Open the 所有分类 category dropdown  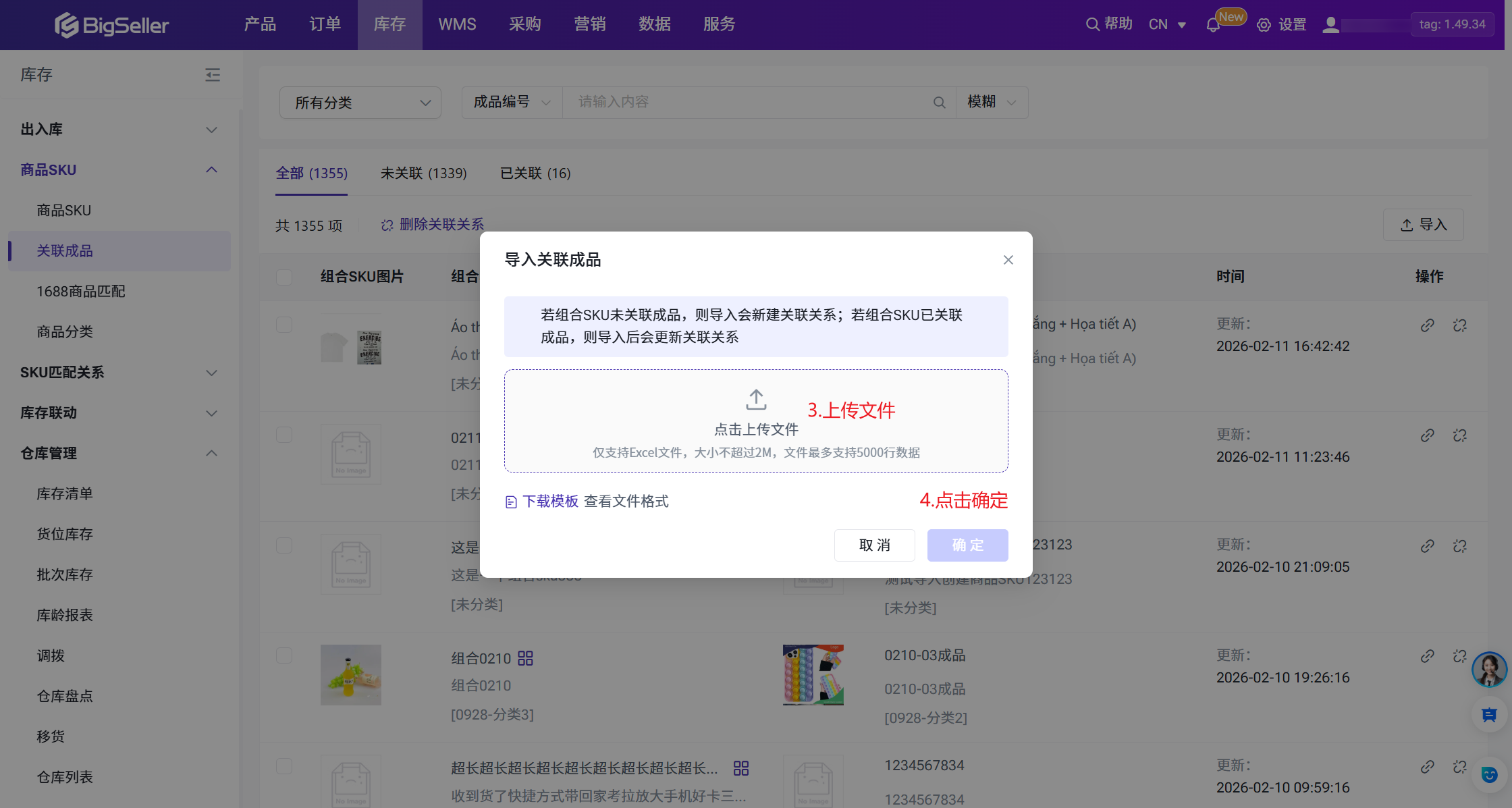[360, 103]
